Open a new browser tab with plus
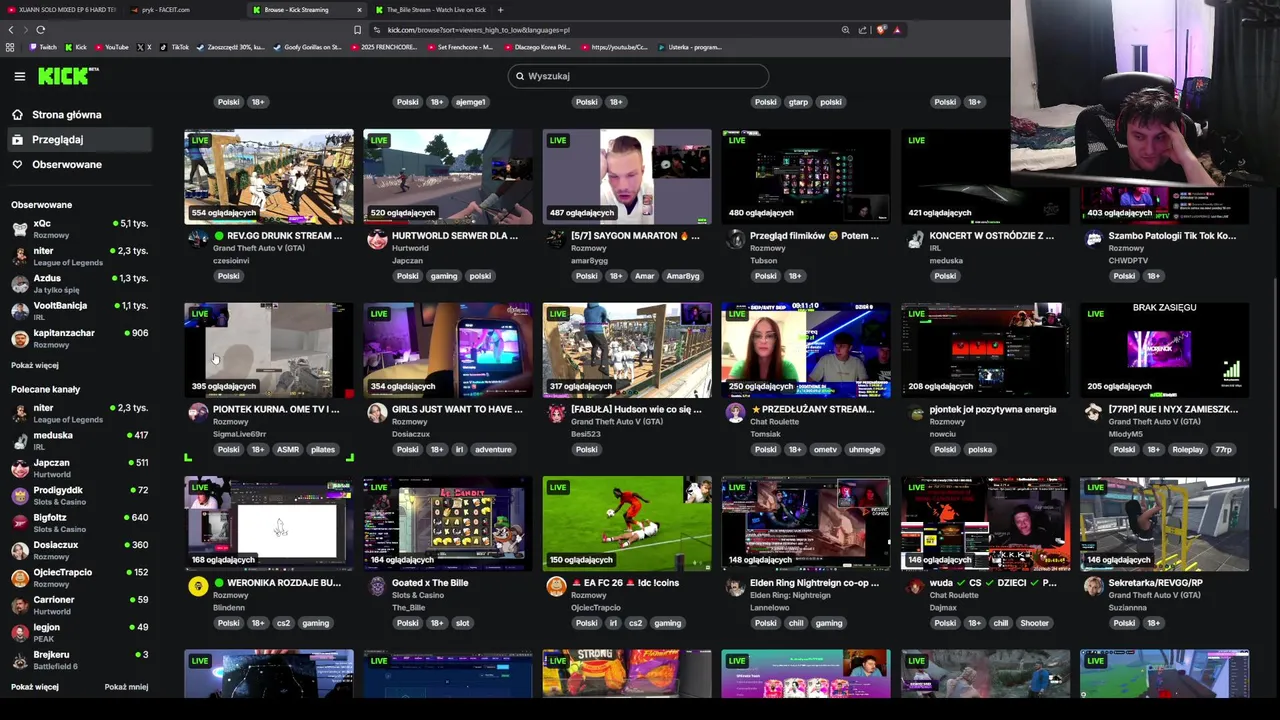Image resolution: width=1280 pixels, height=720 pixels. coord(500,10)
